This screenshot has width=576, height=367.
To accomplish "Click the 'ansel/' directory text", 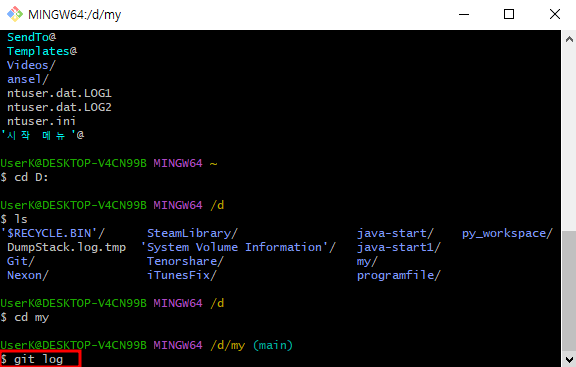I will coord(28,79).
